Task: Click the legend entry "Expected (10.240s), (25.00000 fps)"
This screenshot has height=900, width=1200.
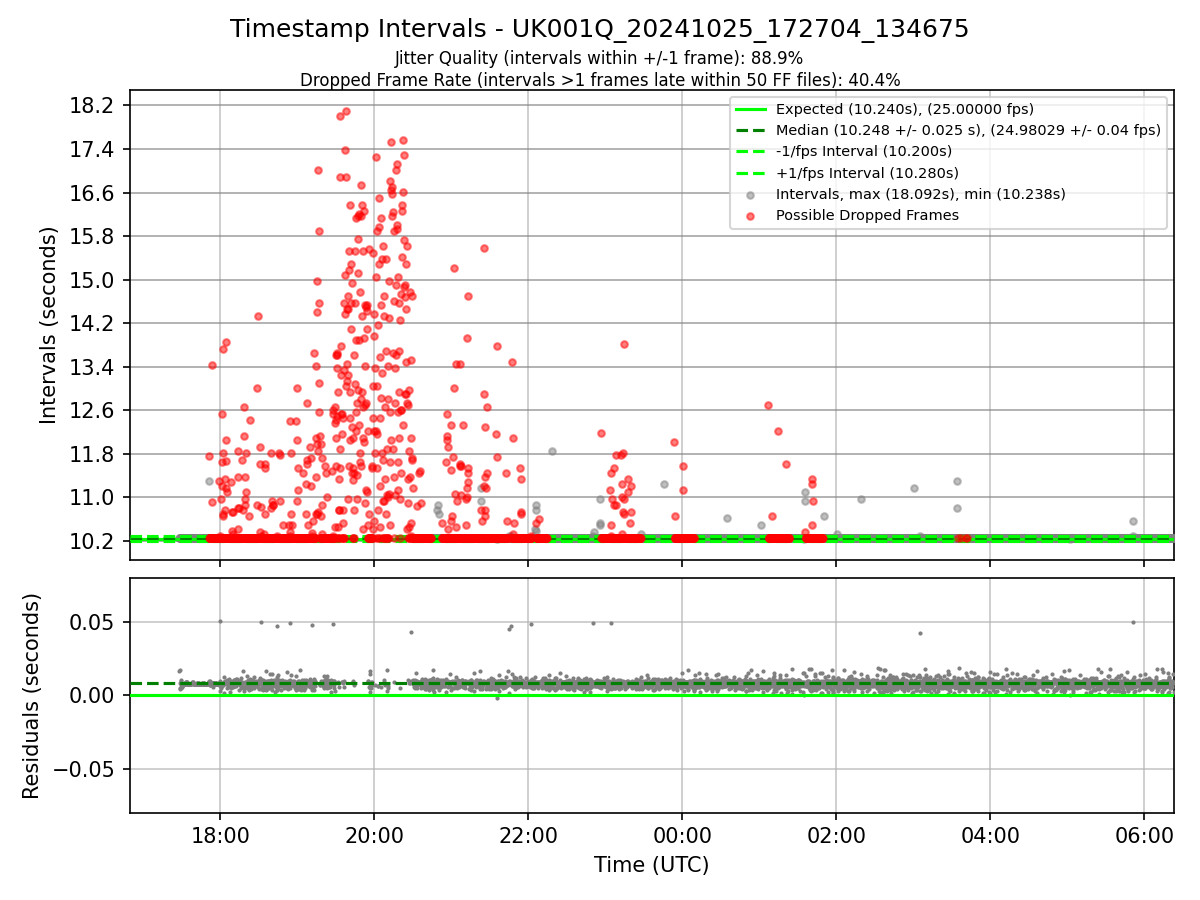Action: pos(905,109)
